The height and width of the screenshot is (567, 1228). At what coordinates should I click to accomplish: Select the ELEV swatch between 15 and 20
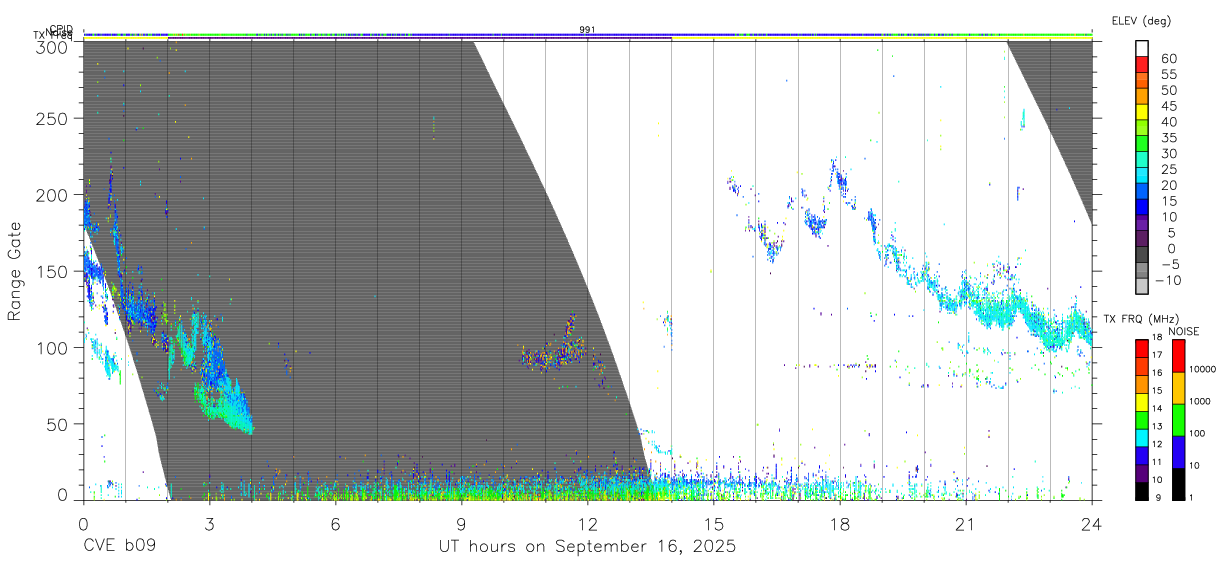(x=1142, y=191)
